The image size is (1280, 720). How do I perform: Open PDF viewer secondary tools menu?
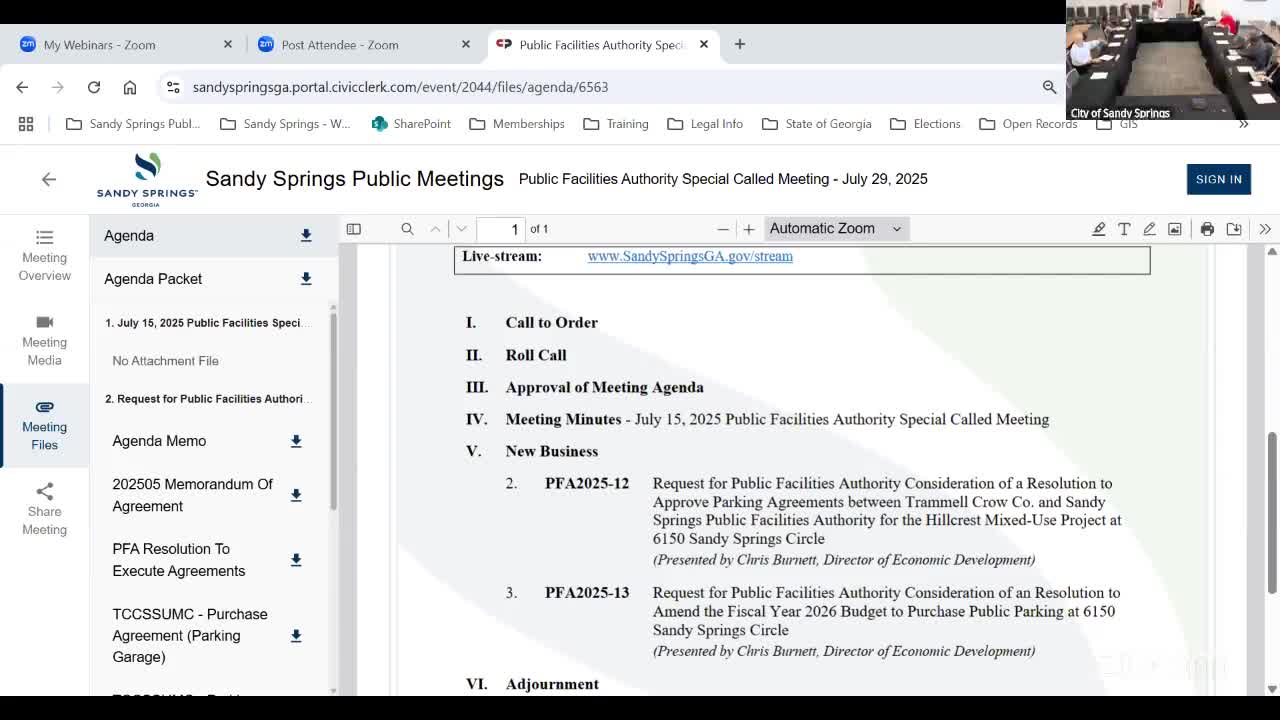pos(1265,229)
